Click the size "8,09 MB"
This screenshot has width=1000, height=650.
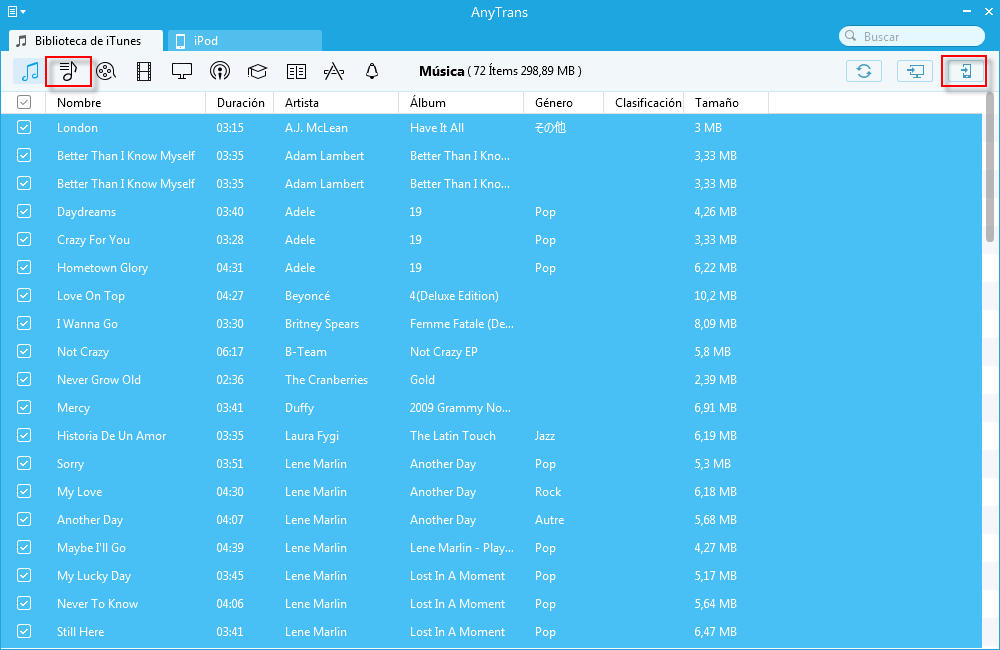pyautogui.click(x=716, y=324)
